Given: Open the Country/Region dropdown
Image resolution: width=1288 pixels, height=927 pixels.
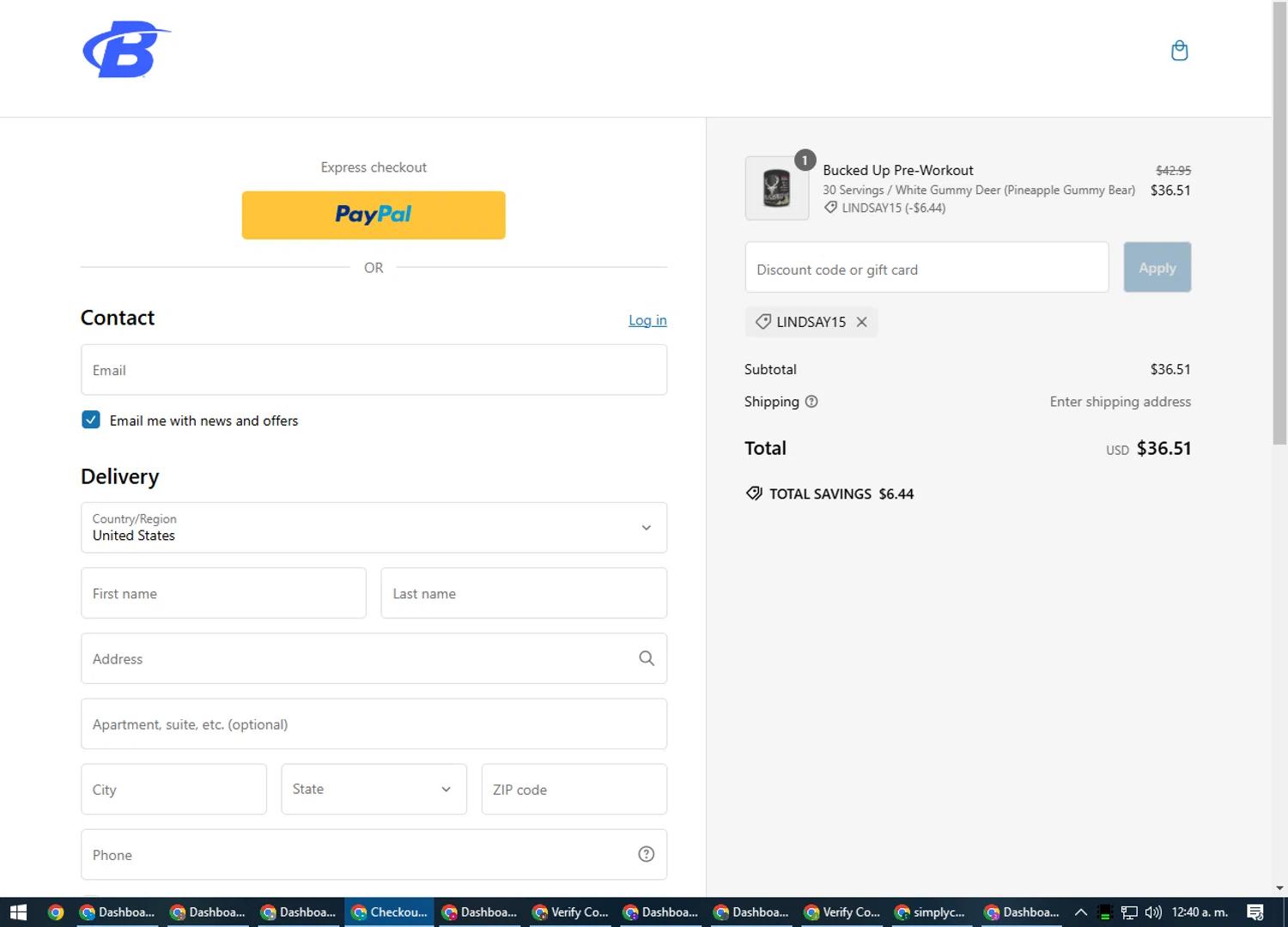Looking at the screenshot, I should [x=374, y=528].
